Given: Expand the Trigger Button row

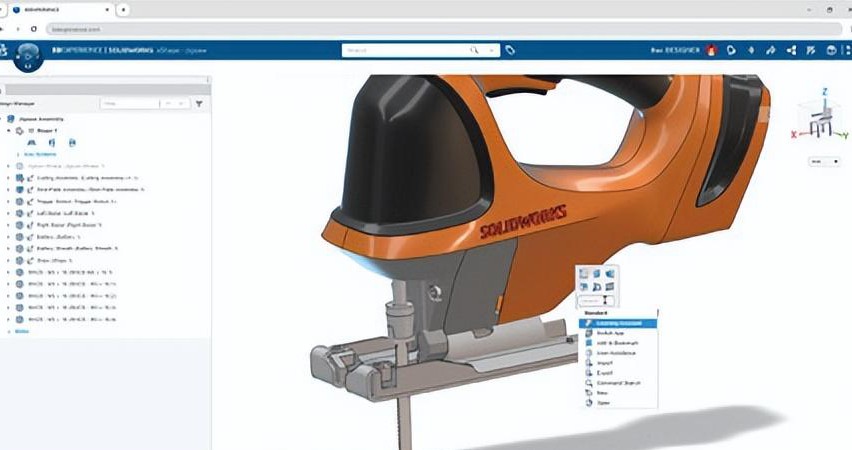Looking at the screenshot, I should [8, 202].
